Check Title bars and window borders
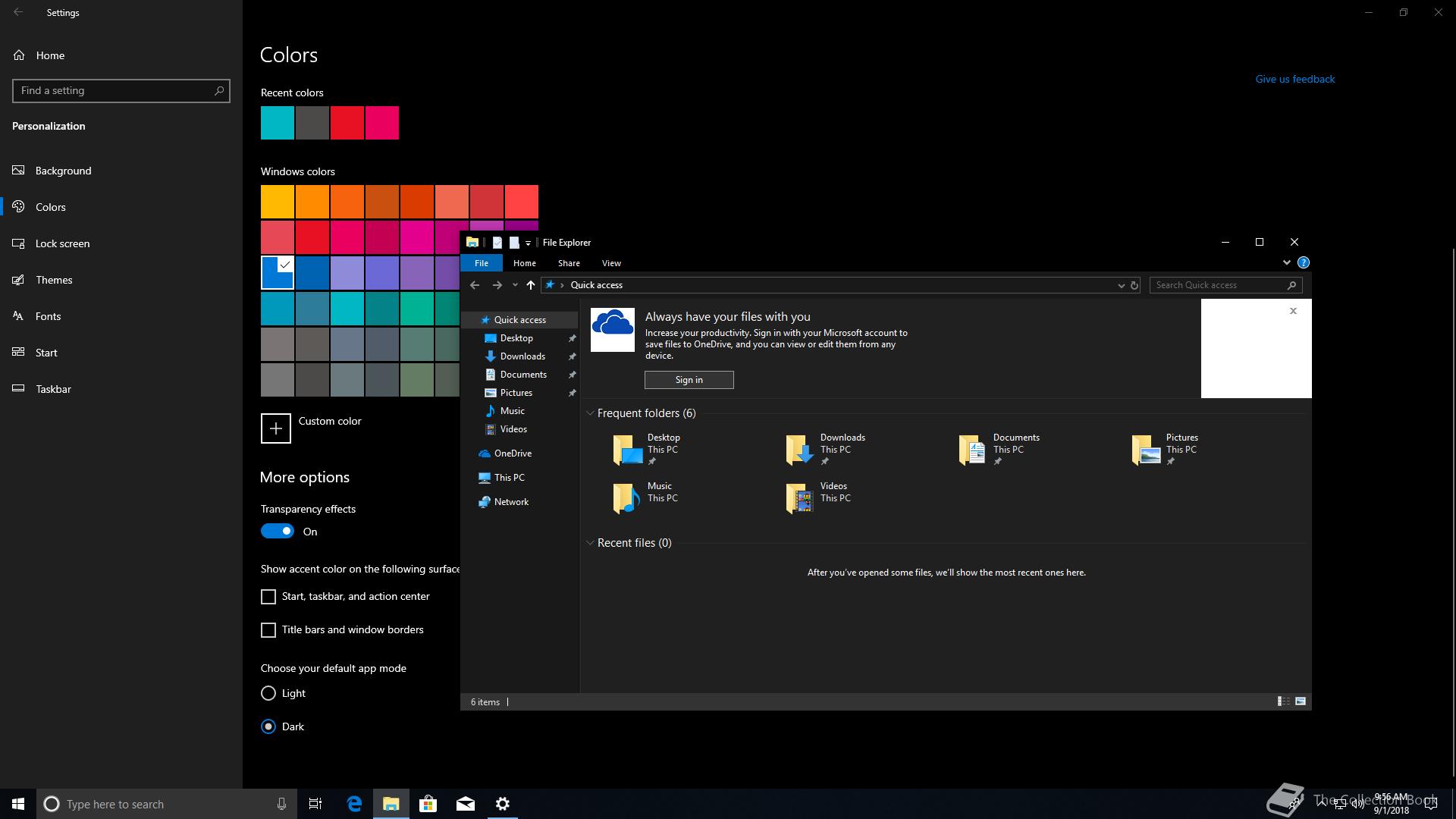The image size is (1456, 819). 268,630
